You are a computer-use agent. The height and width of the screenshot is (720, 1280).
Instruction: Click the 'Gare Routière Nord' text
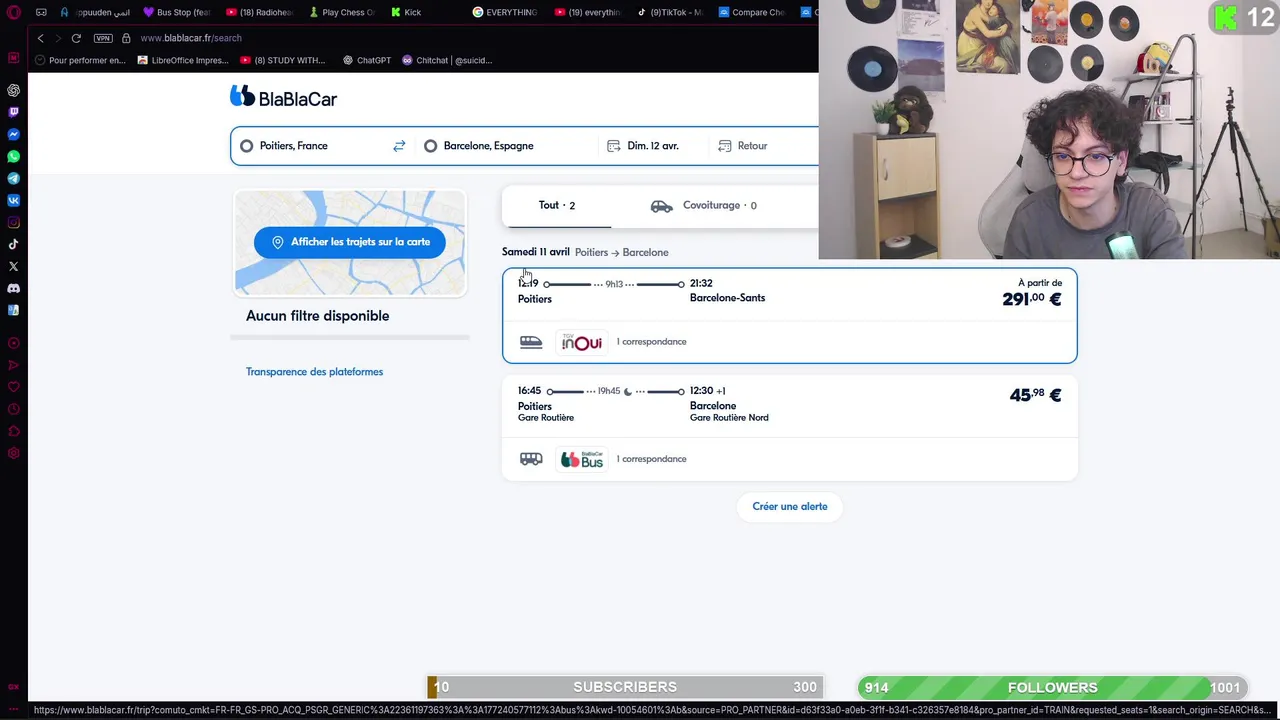pos(729,418)
